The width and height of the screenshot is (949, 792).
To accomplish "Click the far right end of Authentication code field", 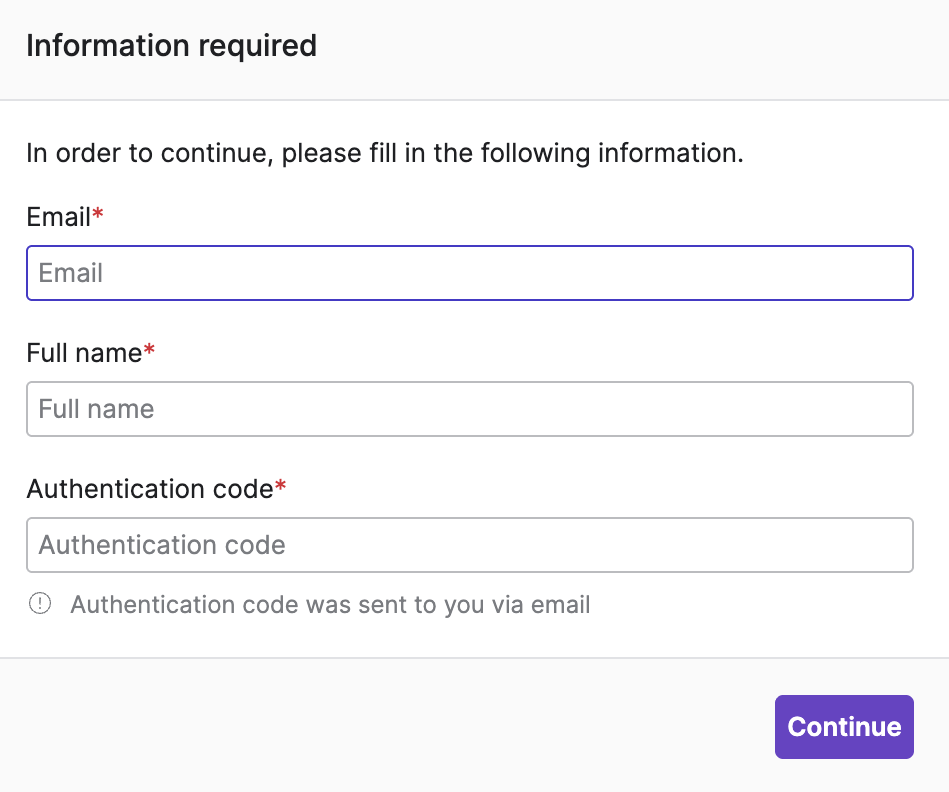I will [x=895, y=545].
